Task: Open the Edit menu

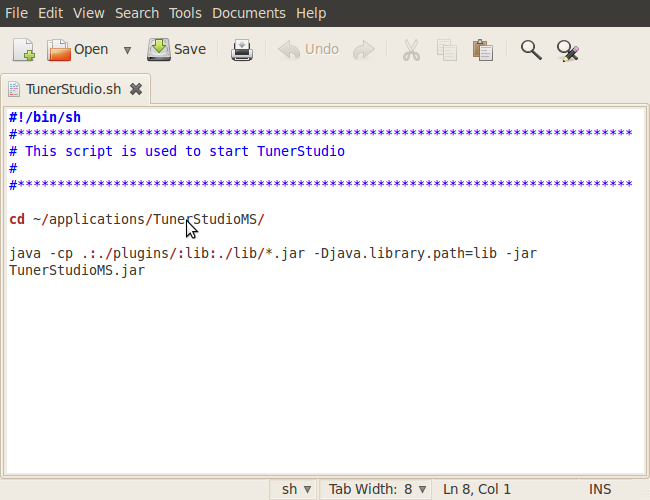Action: pos(51,13)
